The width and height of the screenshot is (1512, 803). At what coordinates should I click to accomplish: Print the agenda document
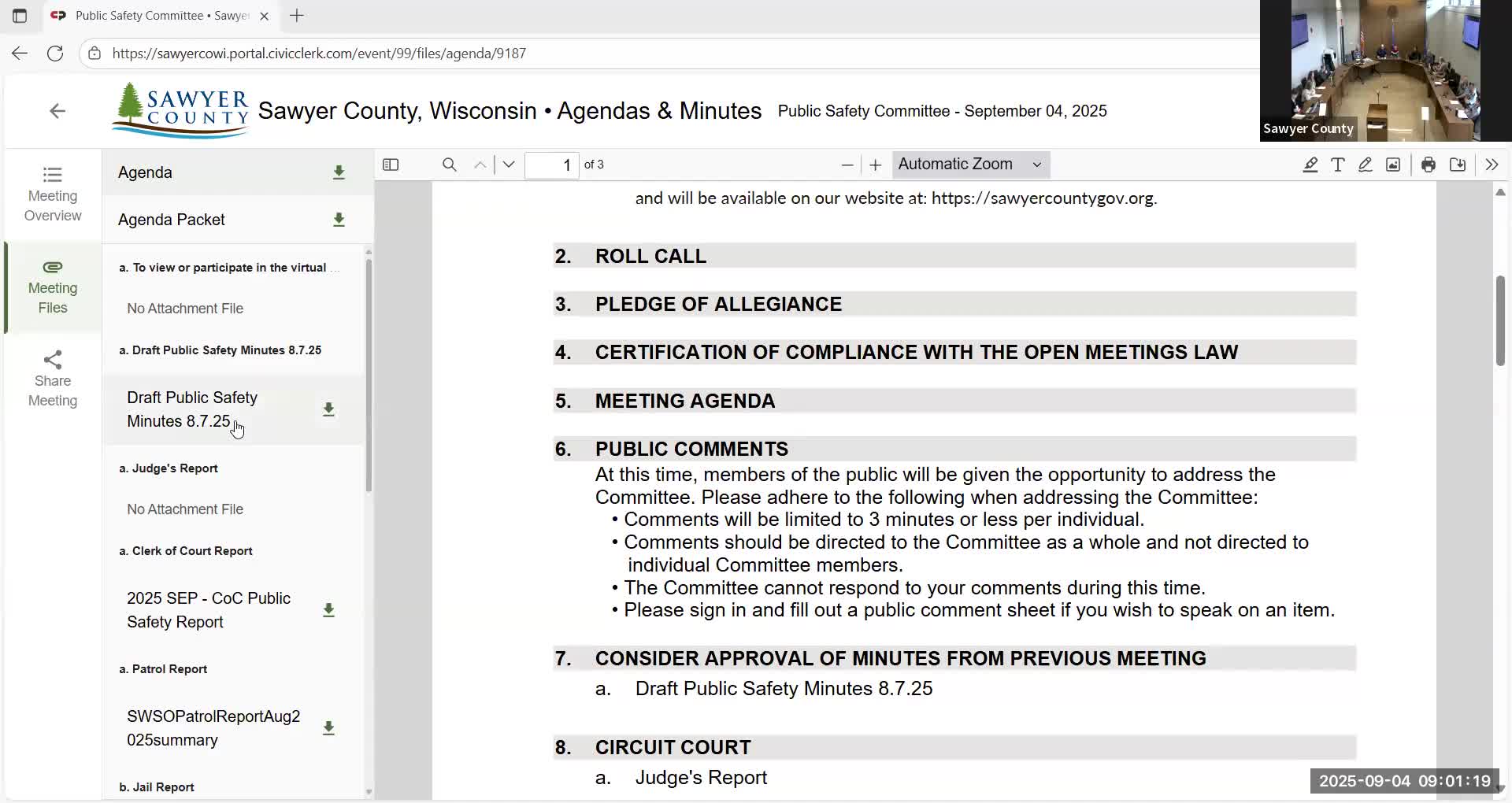[x=1429, y=165]
